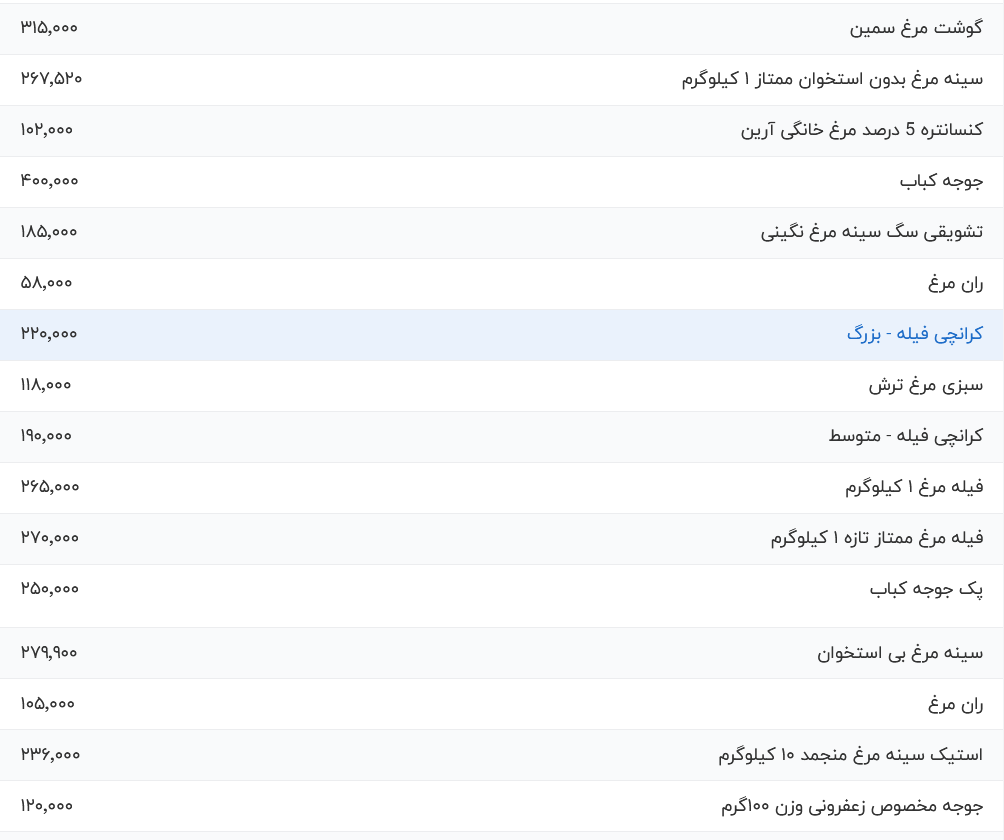This screenshot has width=1004, height=840.
Task: Click the ۴۰۰,۰۰۰ price cell
Action: (49, 181)
